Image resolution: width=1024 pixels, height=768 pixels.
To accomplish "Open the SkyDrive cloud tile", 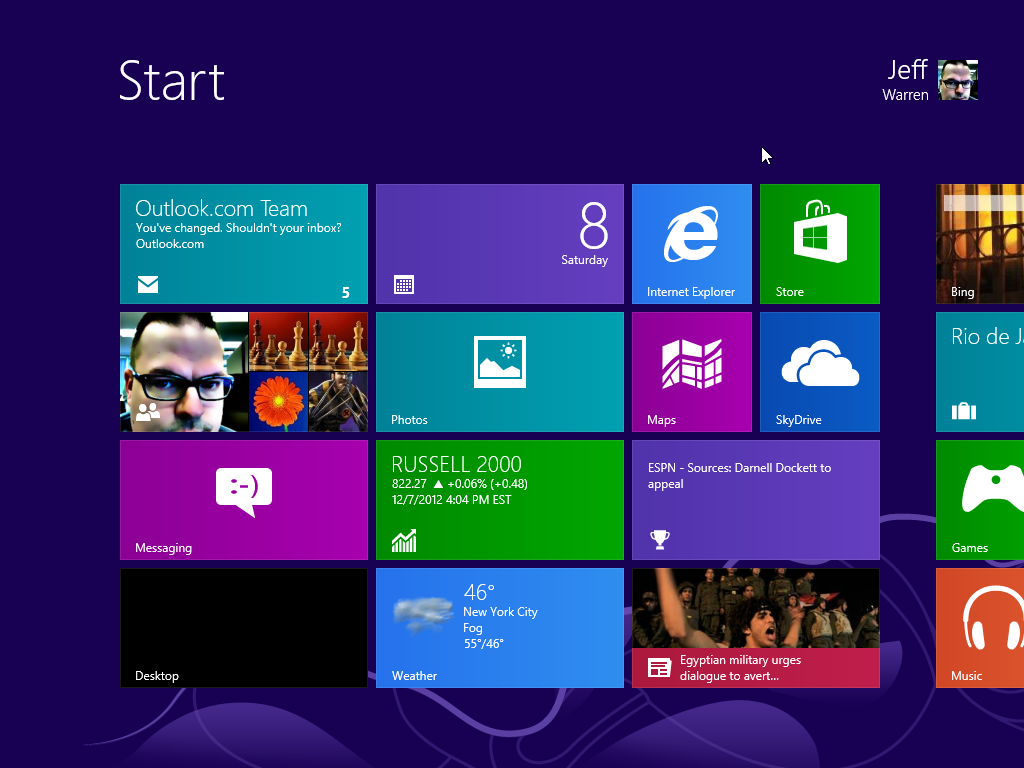I will pyautogui.click(x=820, y=372).
